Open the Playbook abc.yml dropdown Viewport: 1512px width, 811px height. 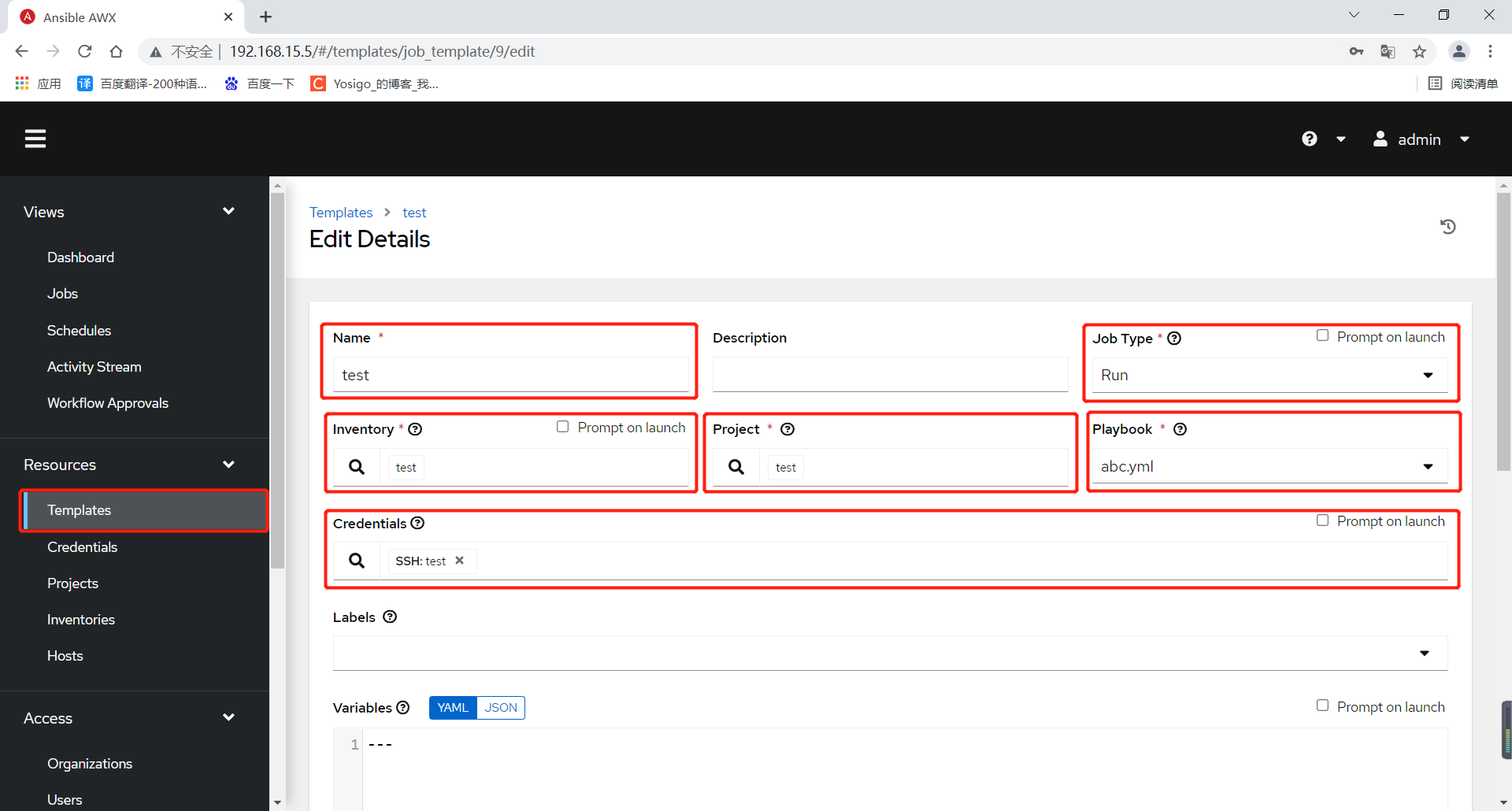[x=1269, y=467]
